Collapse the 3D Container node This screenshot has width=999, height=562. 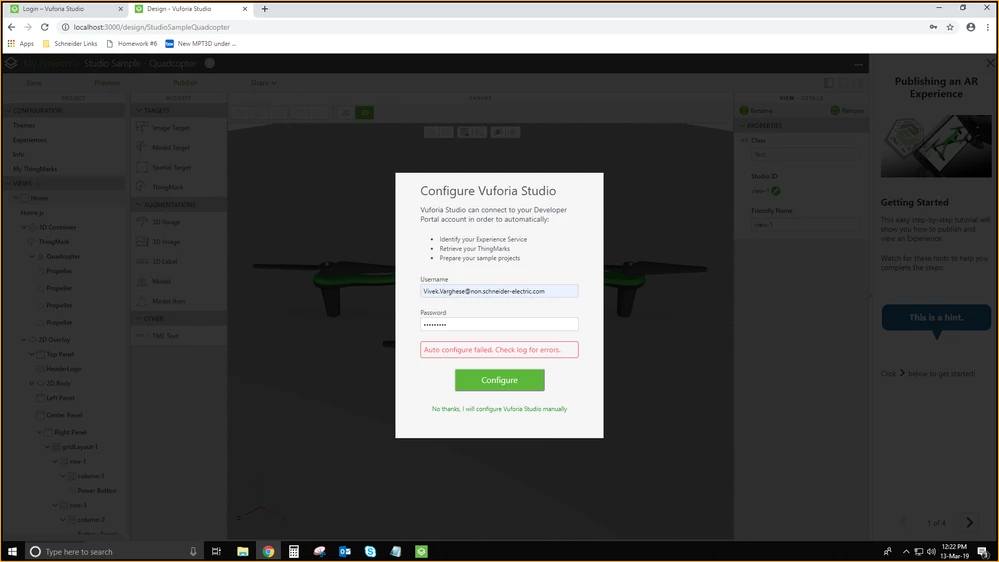tap(24, 227)
